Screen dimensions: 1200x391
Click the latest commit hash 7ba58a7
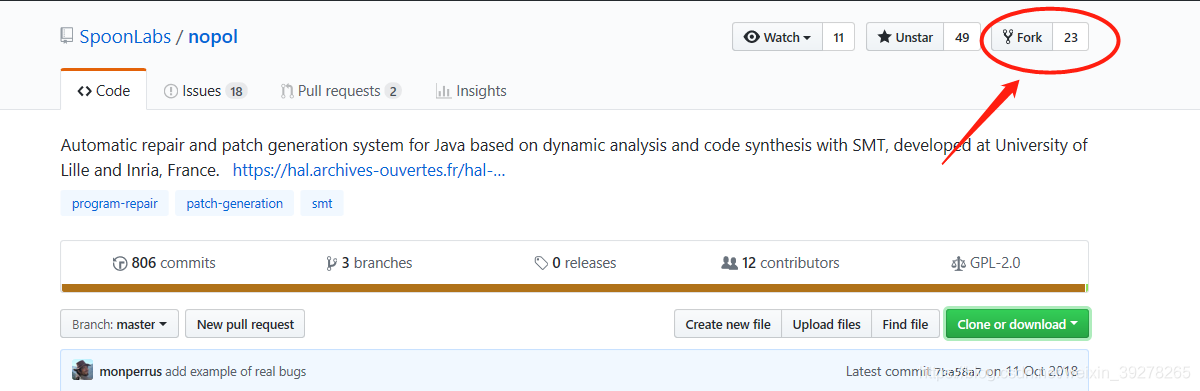coord(958,371)
